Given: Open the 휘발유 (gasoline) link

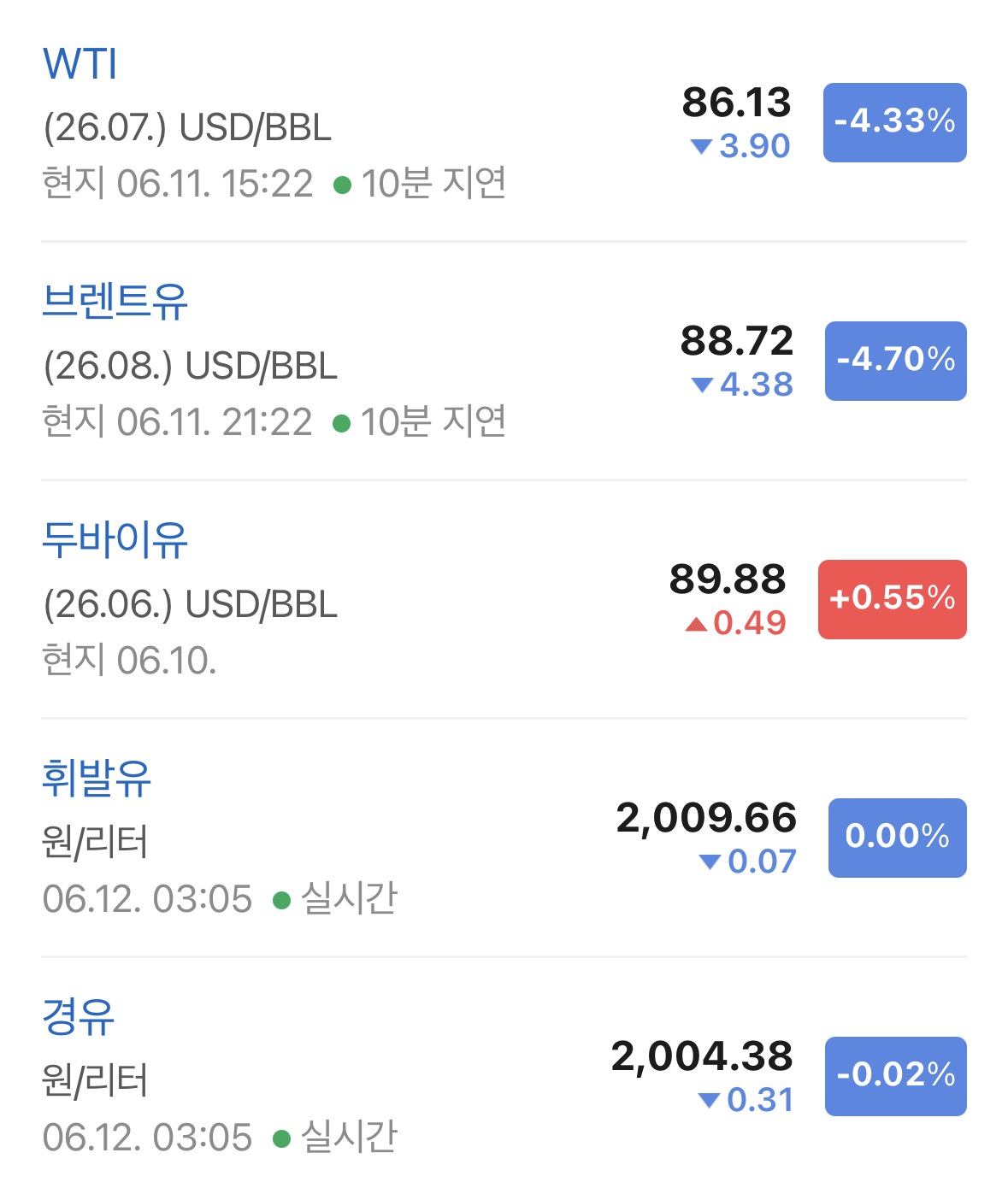Looking at the screenshot, I should pos(97,778).
